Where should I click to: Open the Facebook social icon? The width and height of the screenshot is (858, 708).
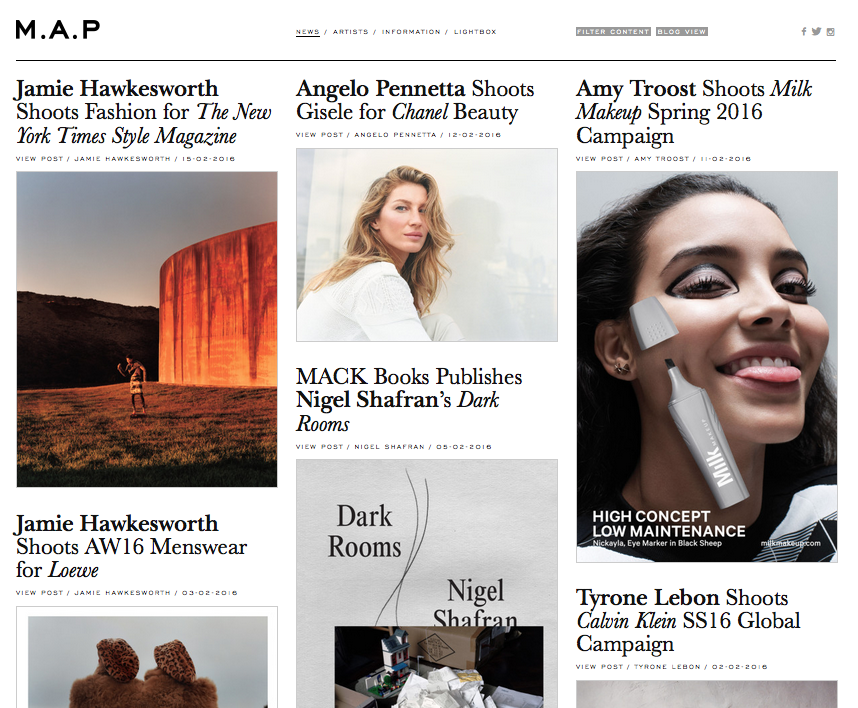(x=803, y=32)
